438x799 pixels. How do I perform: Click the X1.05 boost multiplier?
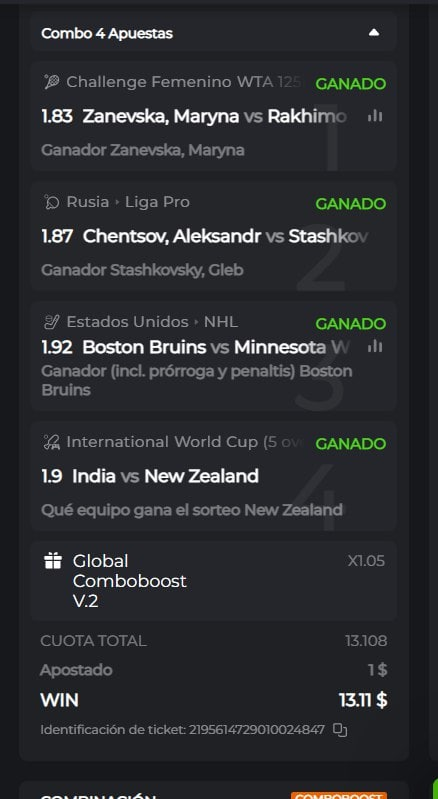click(x=366, y=561)
